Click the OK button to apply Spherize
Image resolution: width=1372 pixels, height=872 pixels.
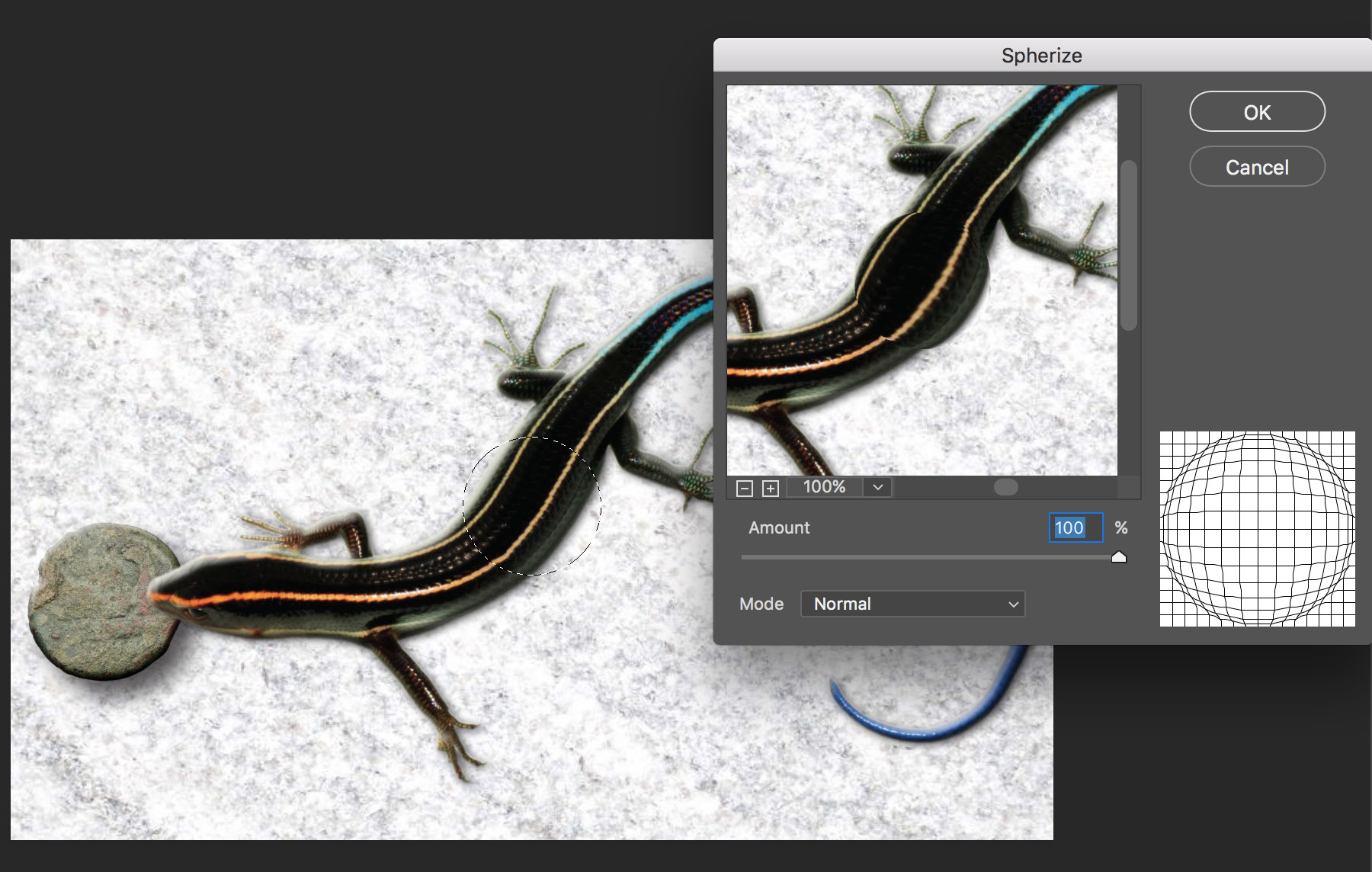click(1257, 112)
